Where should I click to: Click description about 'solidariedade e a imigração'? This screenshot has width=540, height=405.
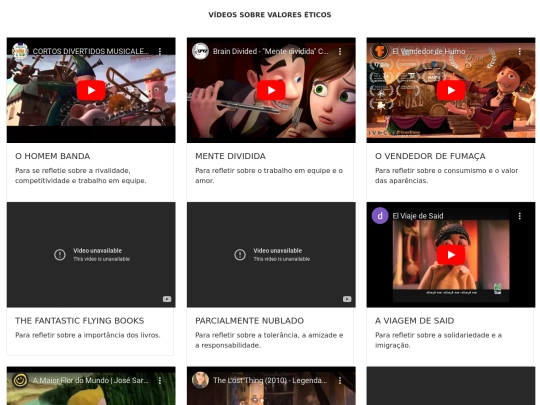438,340
